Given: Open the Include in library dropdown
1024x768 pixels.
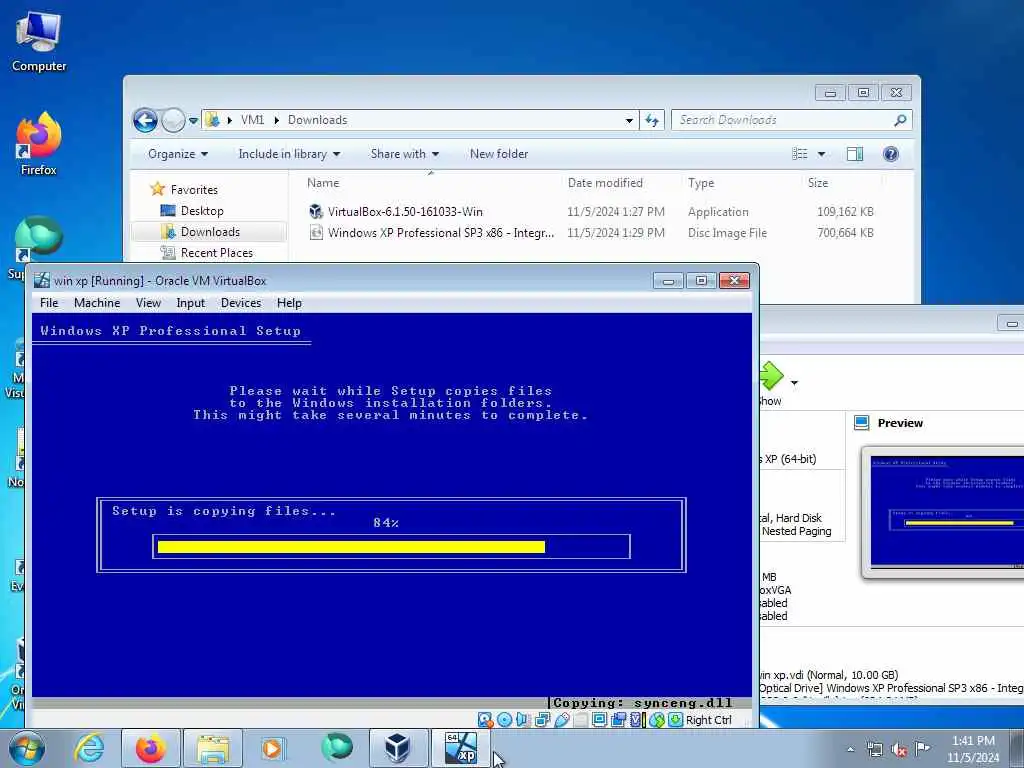Looking at the screenshot, I should [289, 154].
